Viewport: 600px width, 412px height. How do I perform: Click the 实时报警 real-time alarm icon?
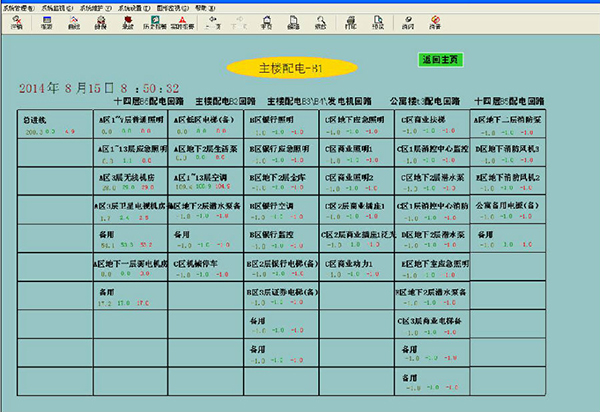180,25
